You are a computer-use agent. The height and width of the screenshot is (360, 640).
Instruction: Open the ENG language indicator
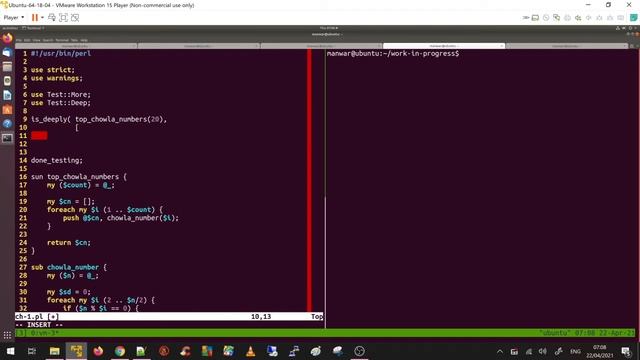[x=575, y=351]
